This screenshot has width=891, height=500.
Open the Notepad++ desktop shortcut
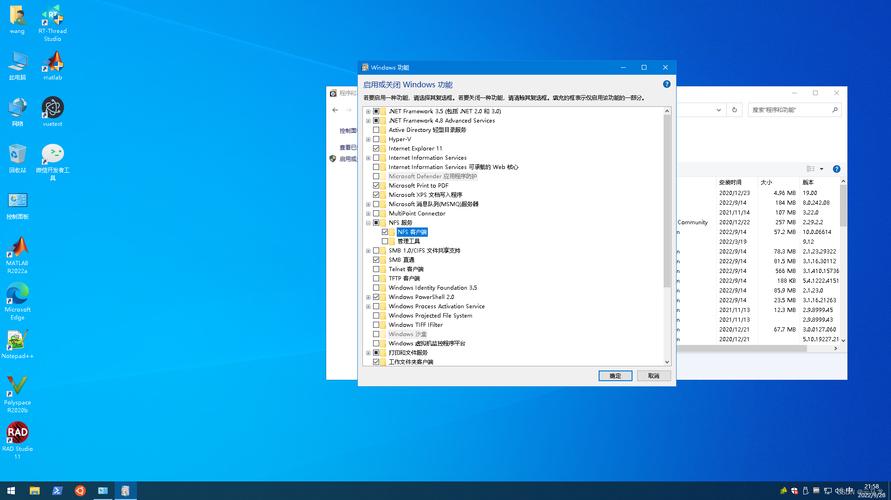[x=17, y=344]
